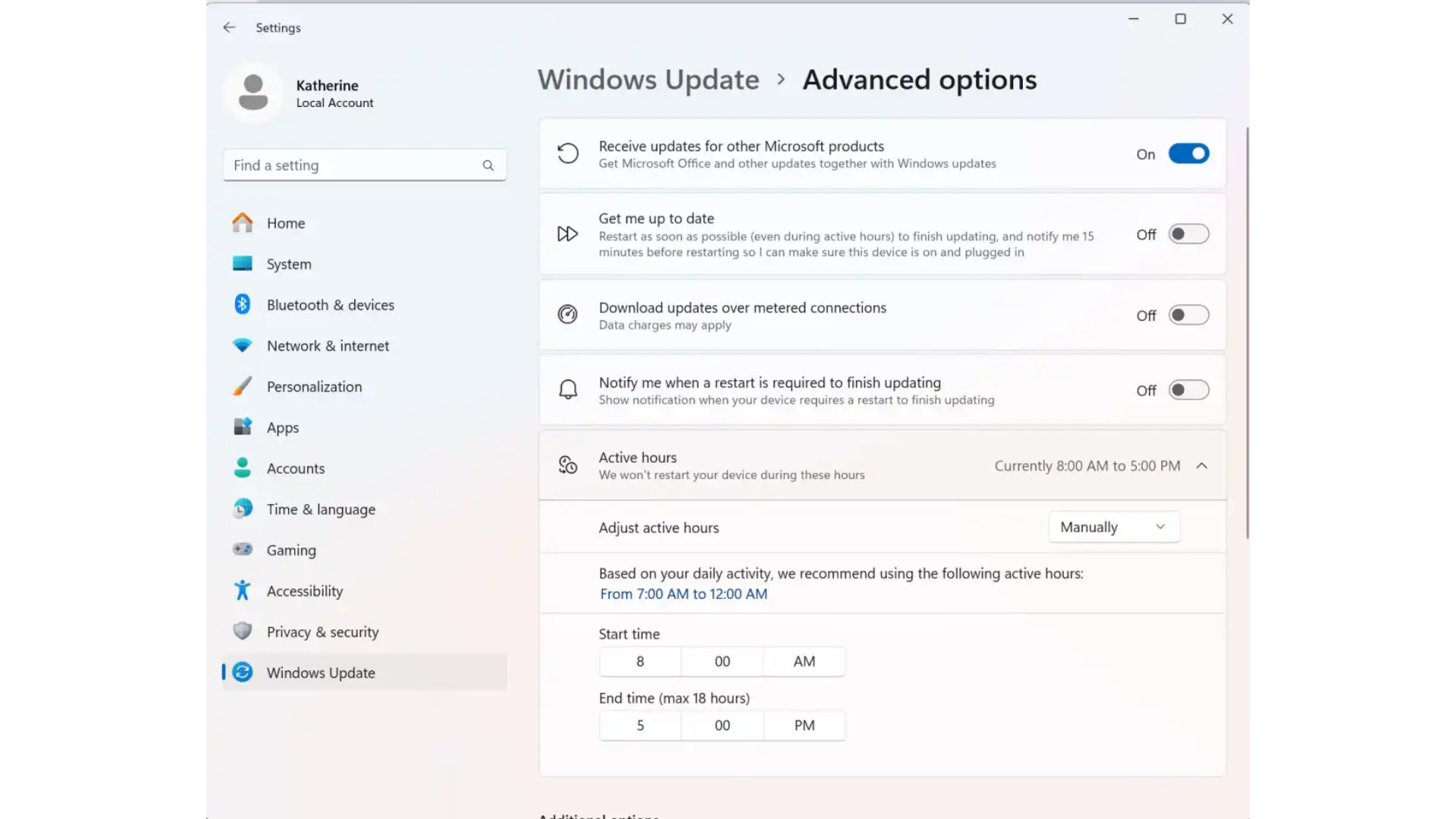Click the Gaming controller icon
Screen dimensions: 1456x819
[242, 550]
